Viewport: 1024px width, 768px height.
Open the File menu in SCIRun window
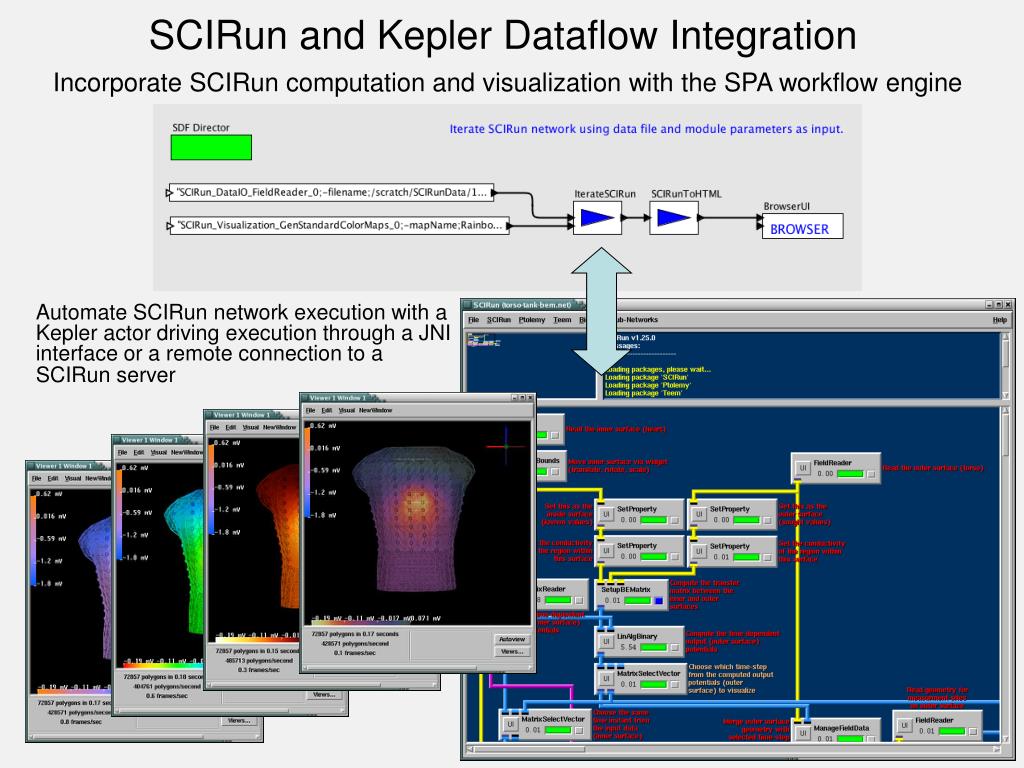click(x=473, y=320)
